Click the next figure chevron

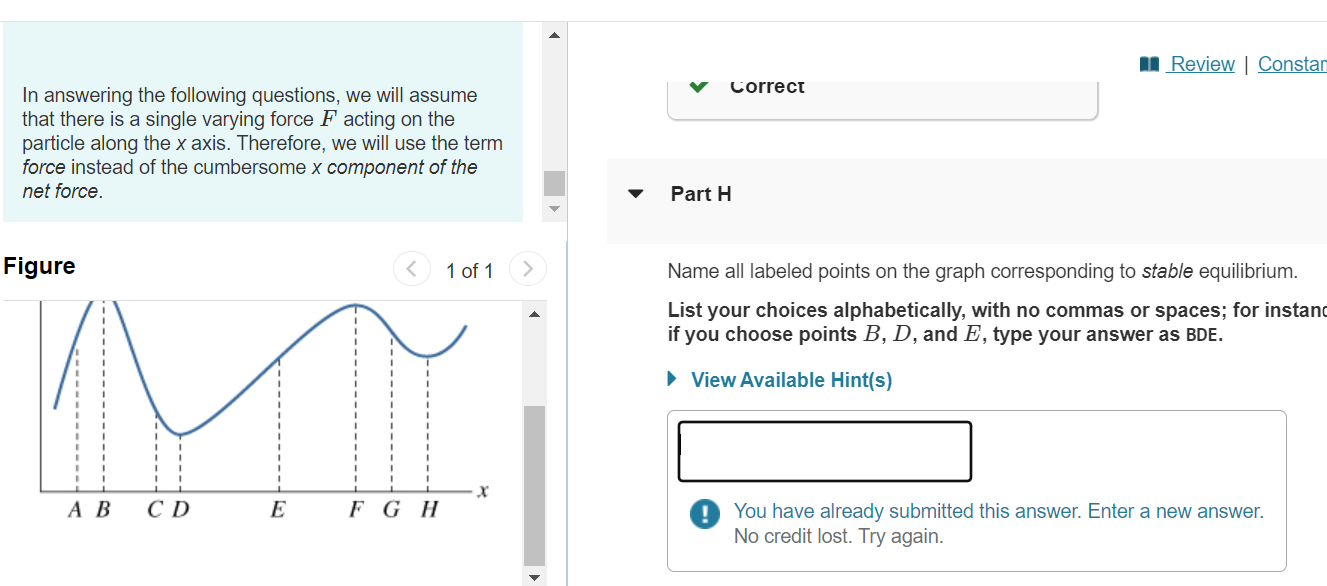click(x=527, y=268)
